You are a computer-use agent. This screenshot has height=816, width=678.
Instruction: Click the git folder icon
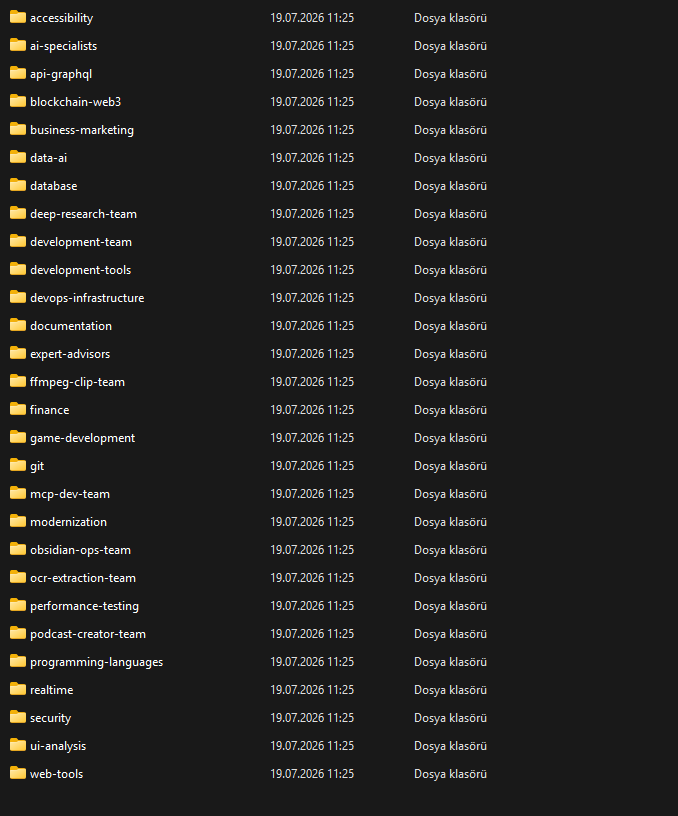click(x=18, y=465)
